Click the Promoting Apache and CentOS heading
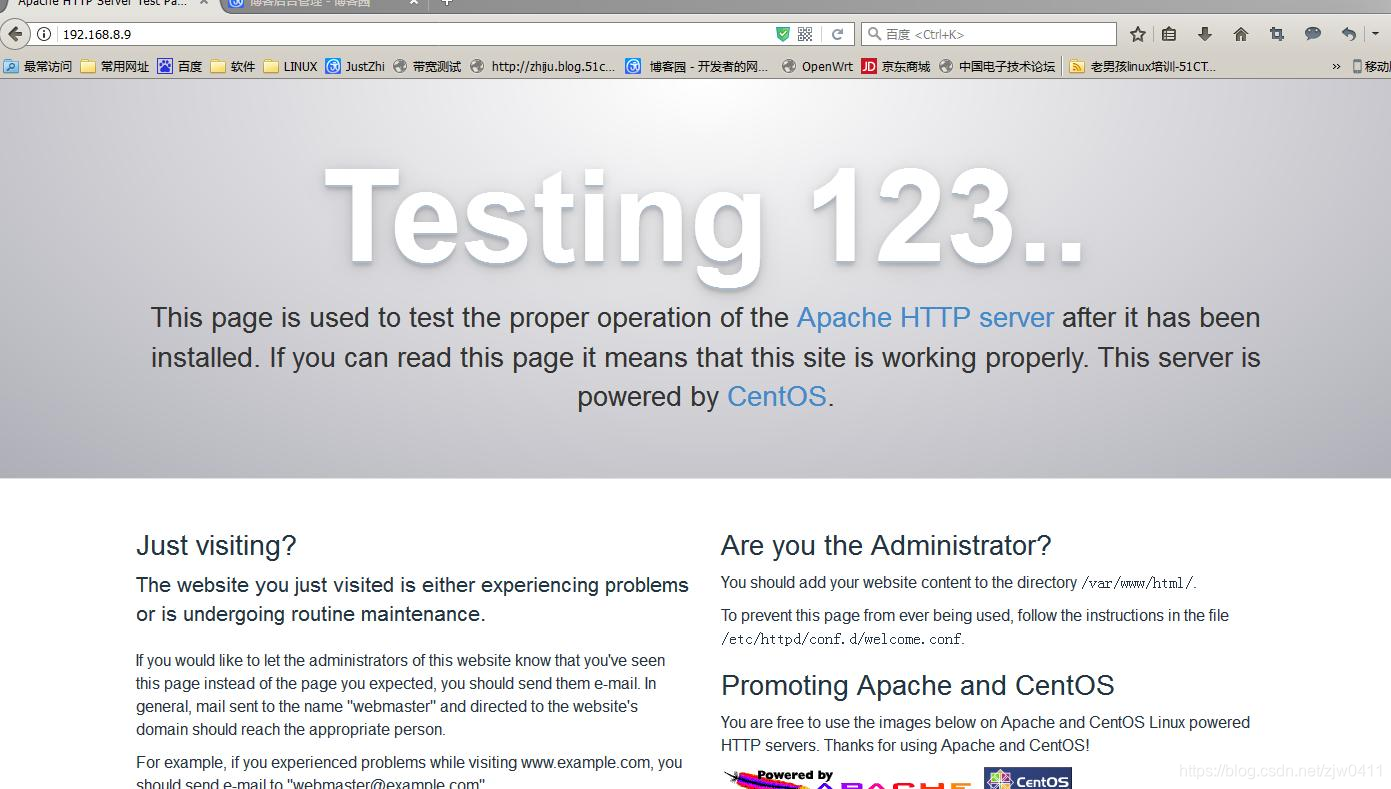The image size is (1391, 789). click(x=918, y=686)
